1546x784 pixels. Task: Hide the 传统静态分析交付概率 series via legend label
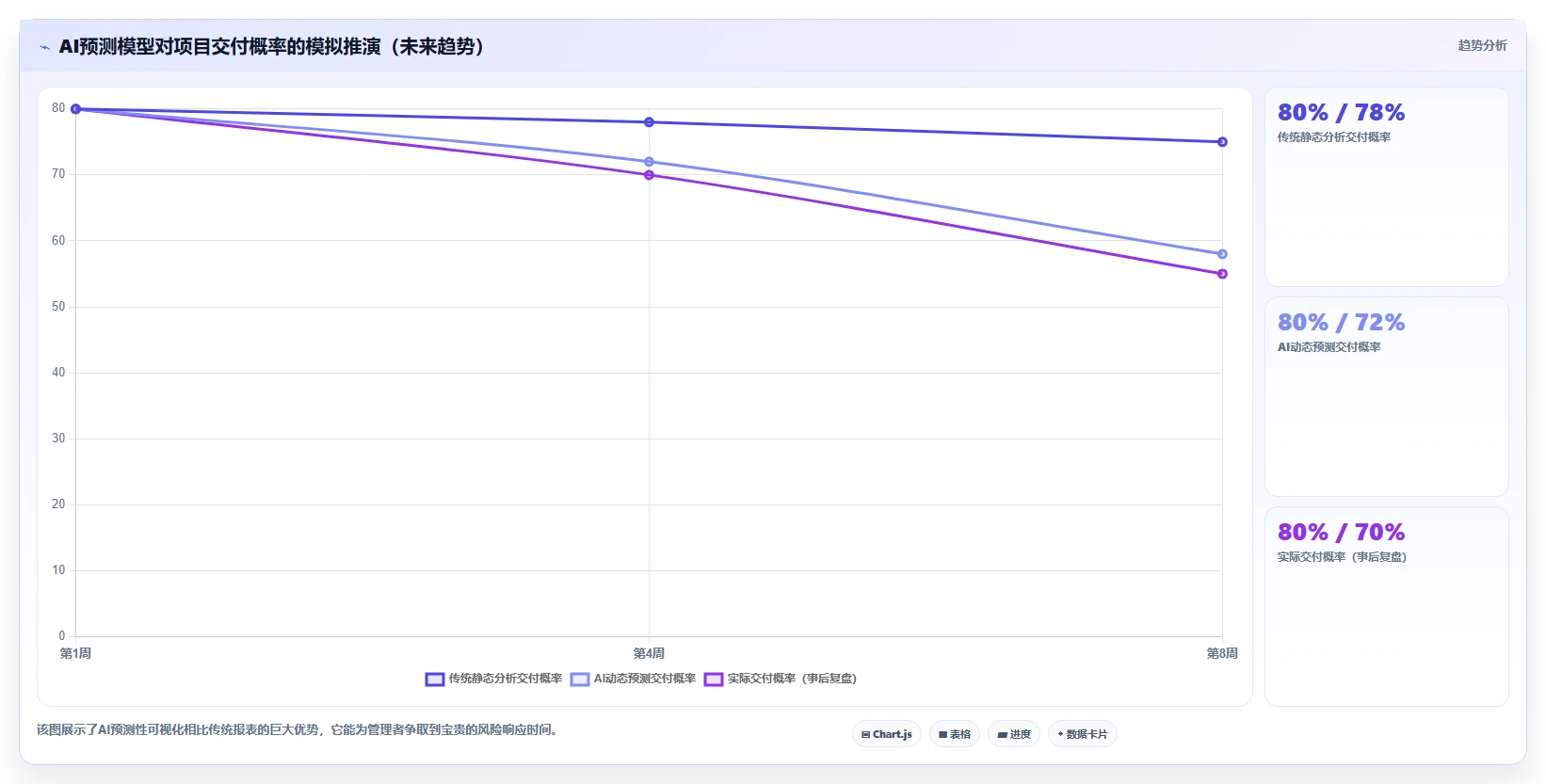[x=506, y=679]
